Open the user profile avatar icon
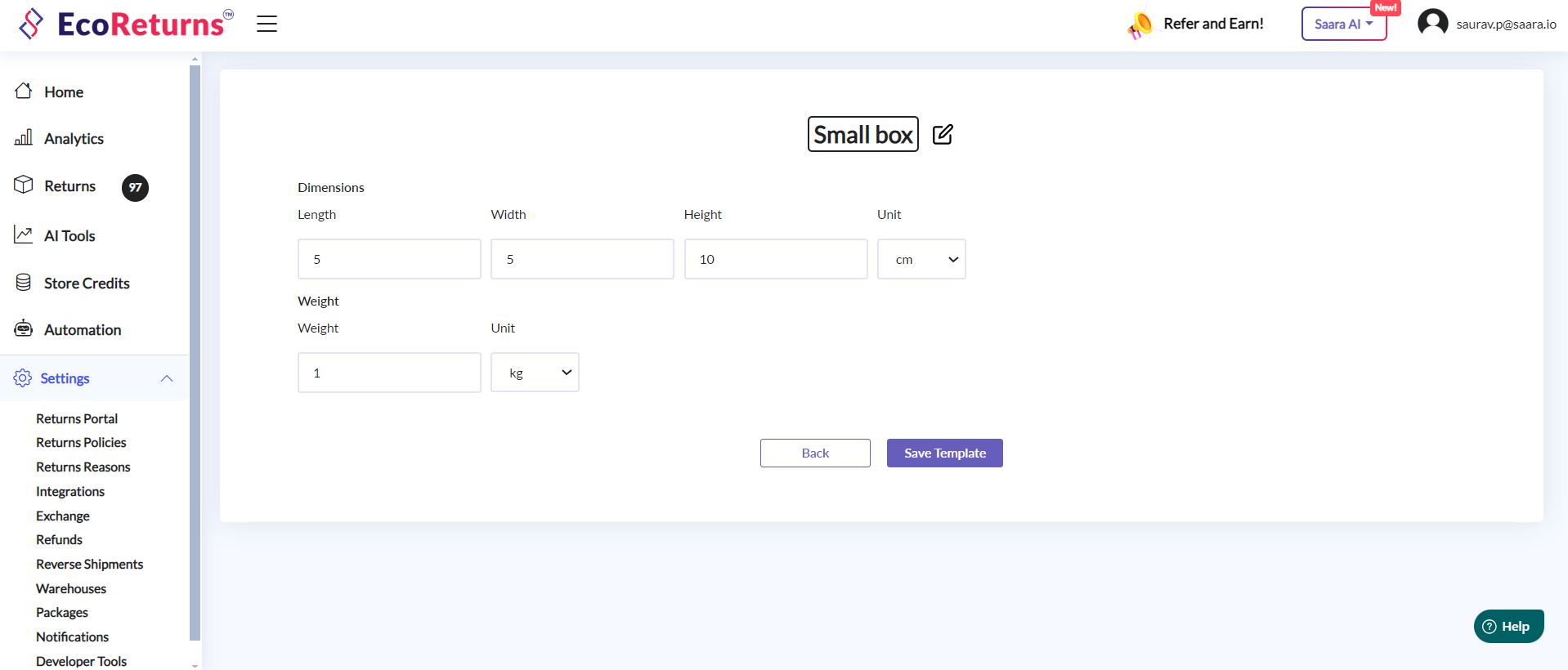 (1432, 23)
